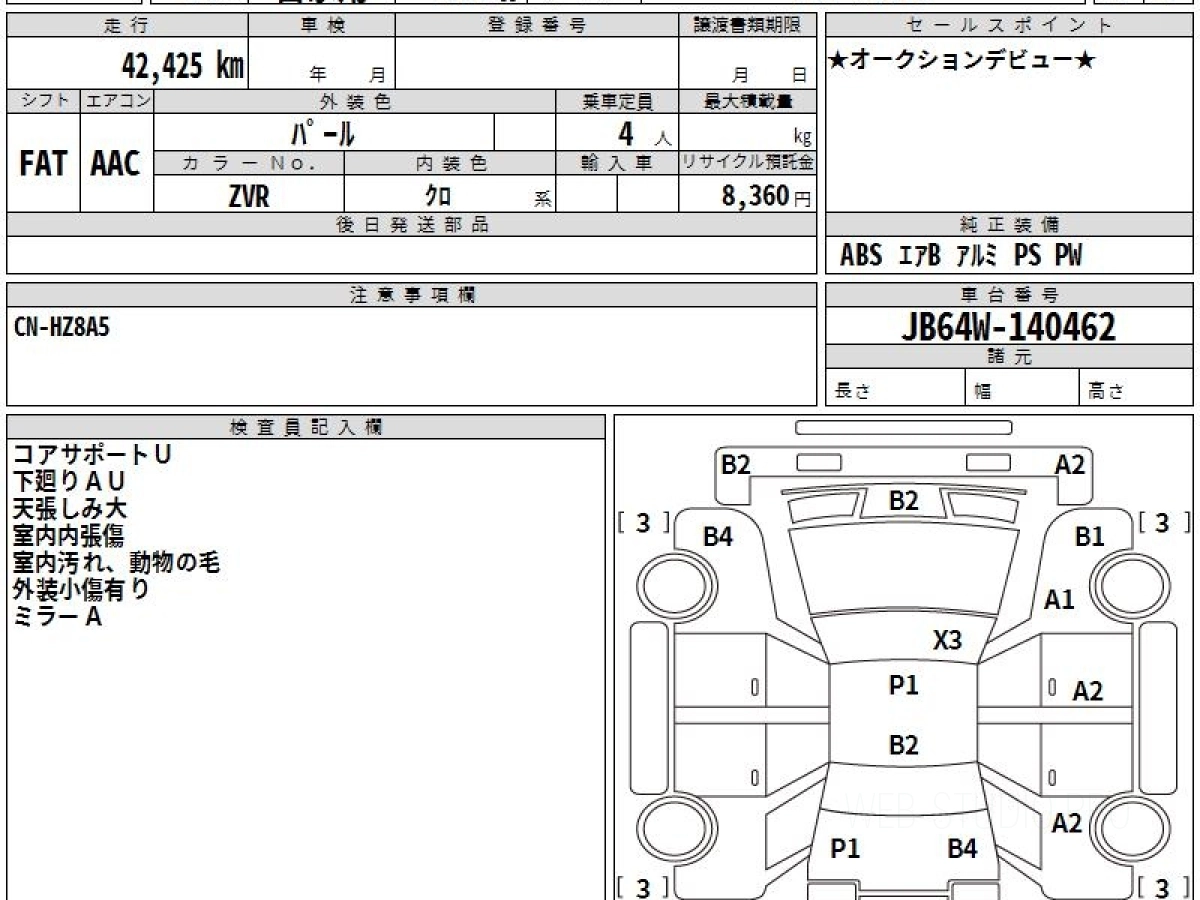The image size is (1200, 900).
Task: Select the inspector note 室内内張傷
Action: (68, 536)
